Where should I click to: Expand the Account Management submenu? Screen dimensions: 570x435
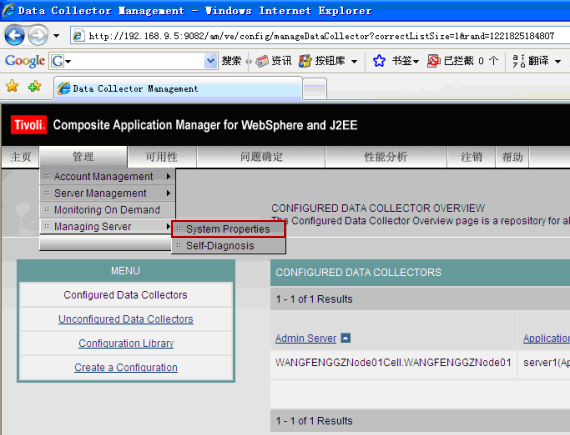point(107,177)
